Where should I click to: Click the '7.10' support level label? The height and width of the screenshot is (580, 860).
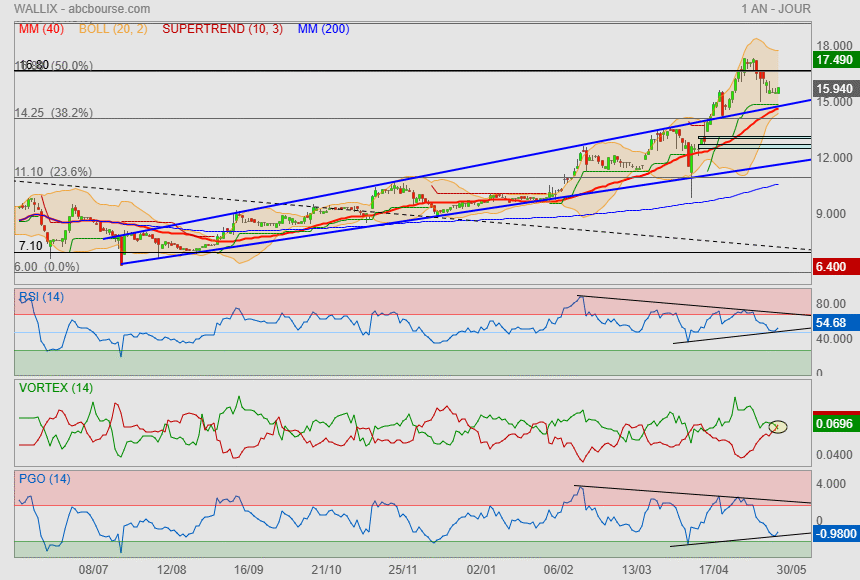(31, 245)
